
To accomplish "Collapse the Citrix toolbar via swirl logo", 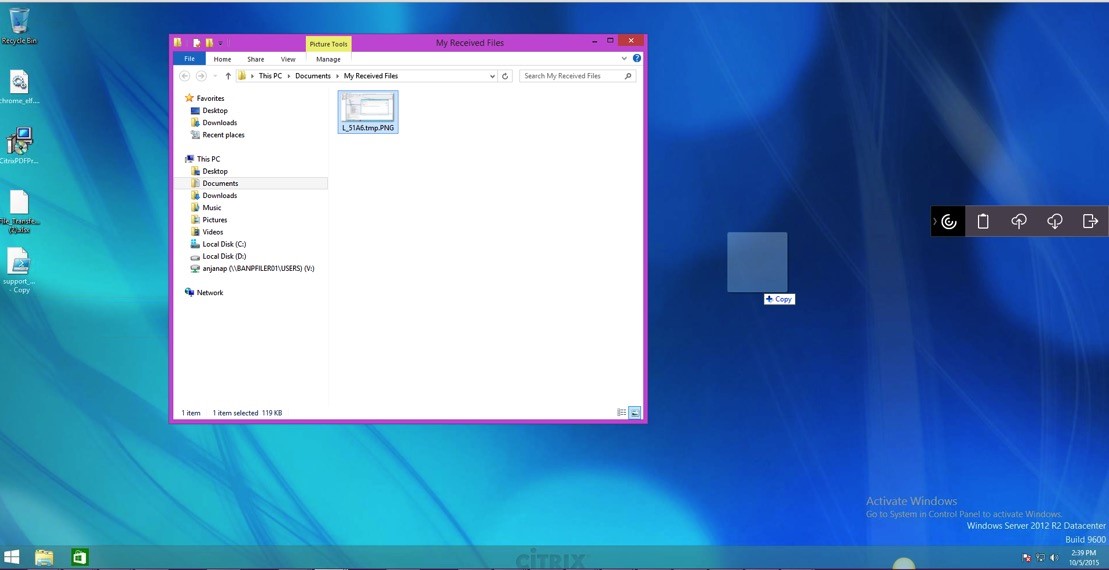I will [949, 221].
